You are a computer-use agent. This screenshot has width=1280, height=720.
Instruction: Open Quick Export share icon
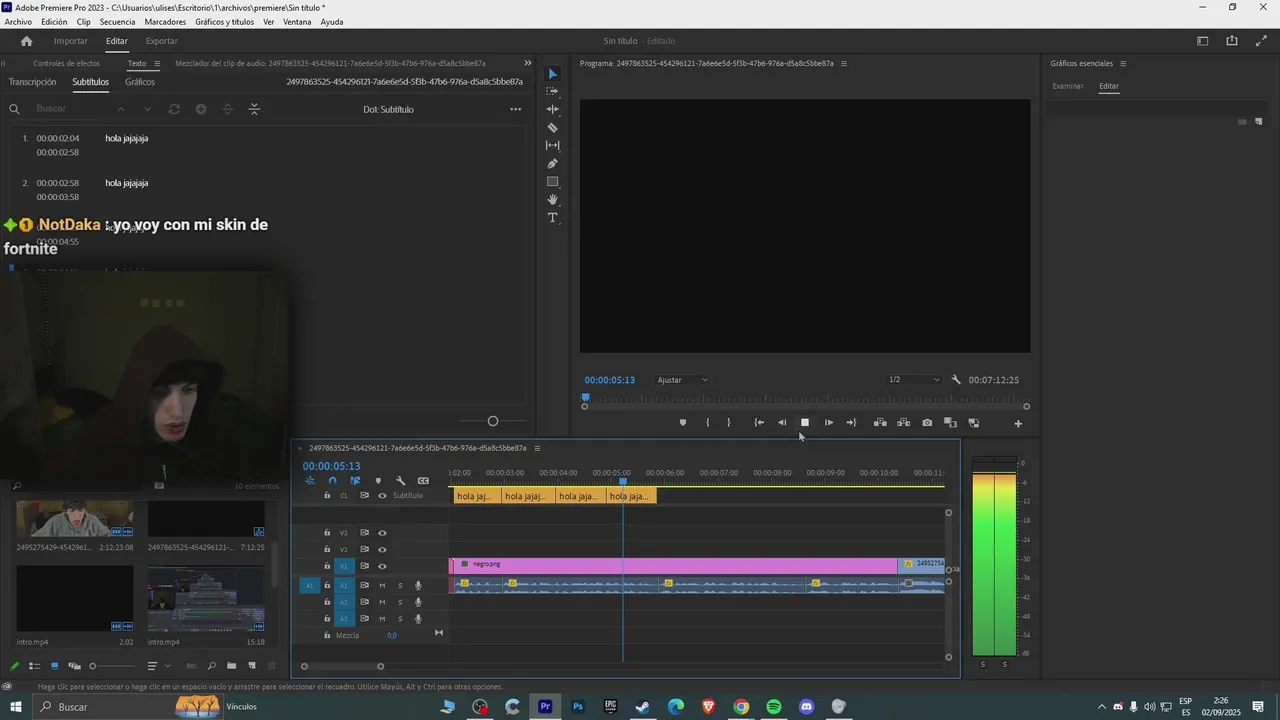[1232, 41]
